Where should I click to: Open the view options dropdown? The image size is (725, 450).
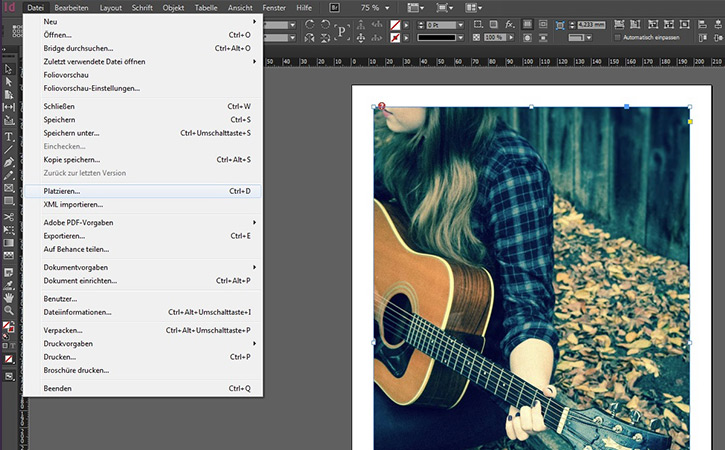click(x=415, y=8)
